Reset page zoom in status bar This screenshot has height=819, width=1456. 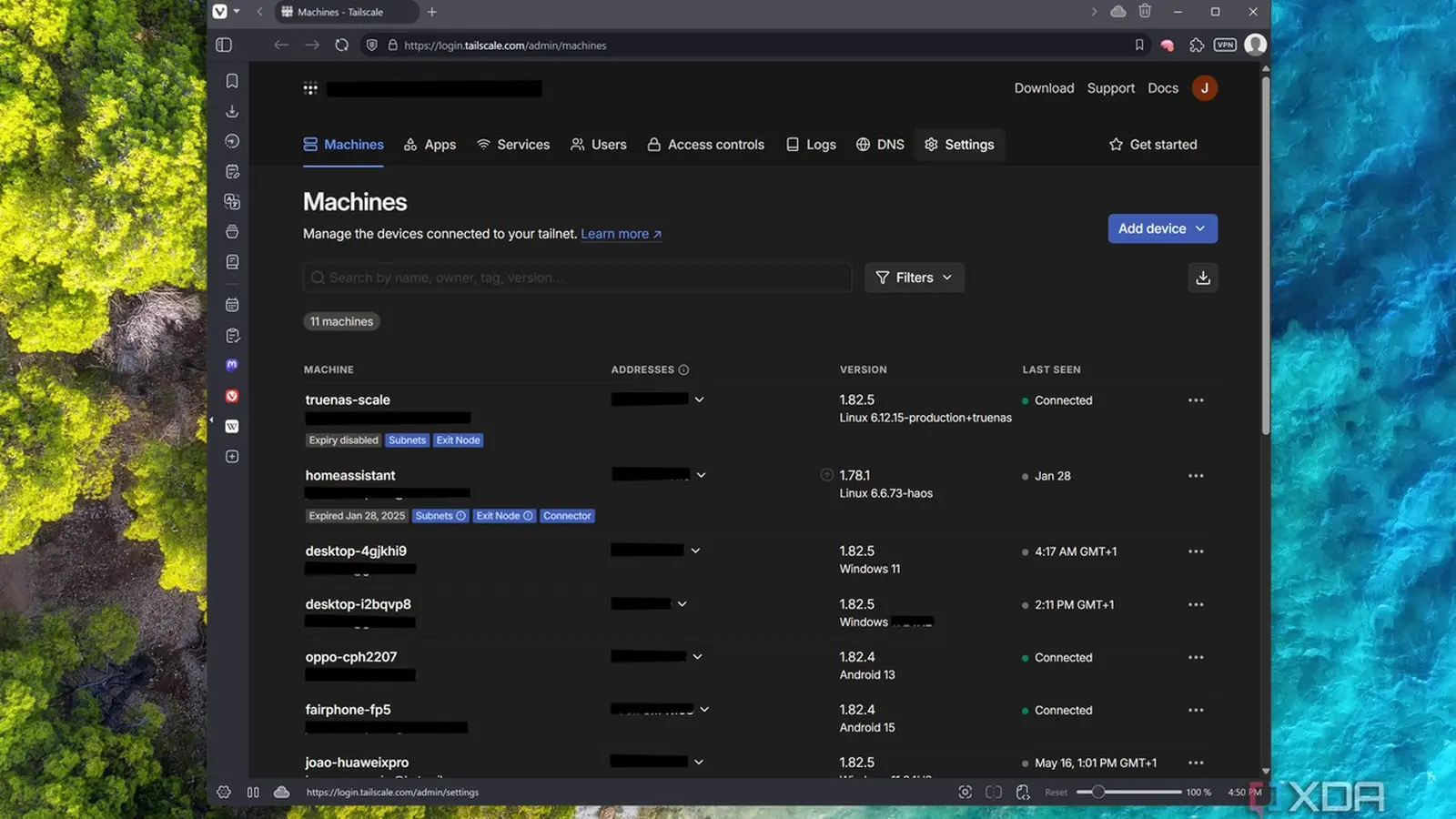pyautogui.click(x=1056, y=792)
